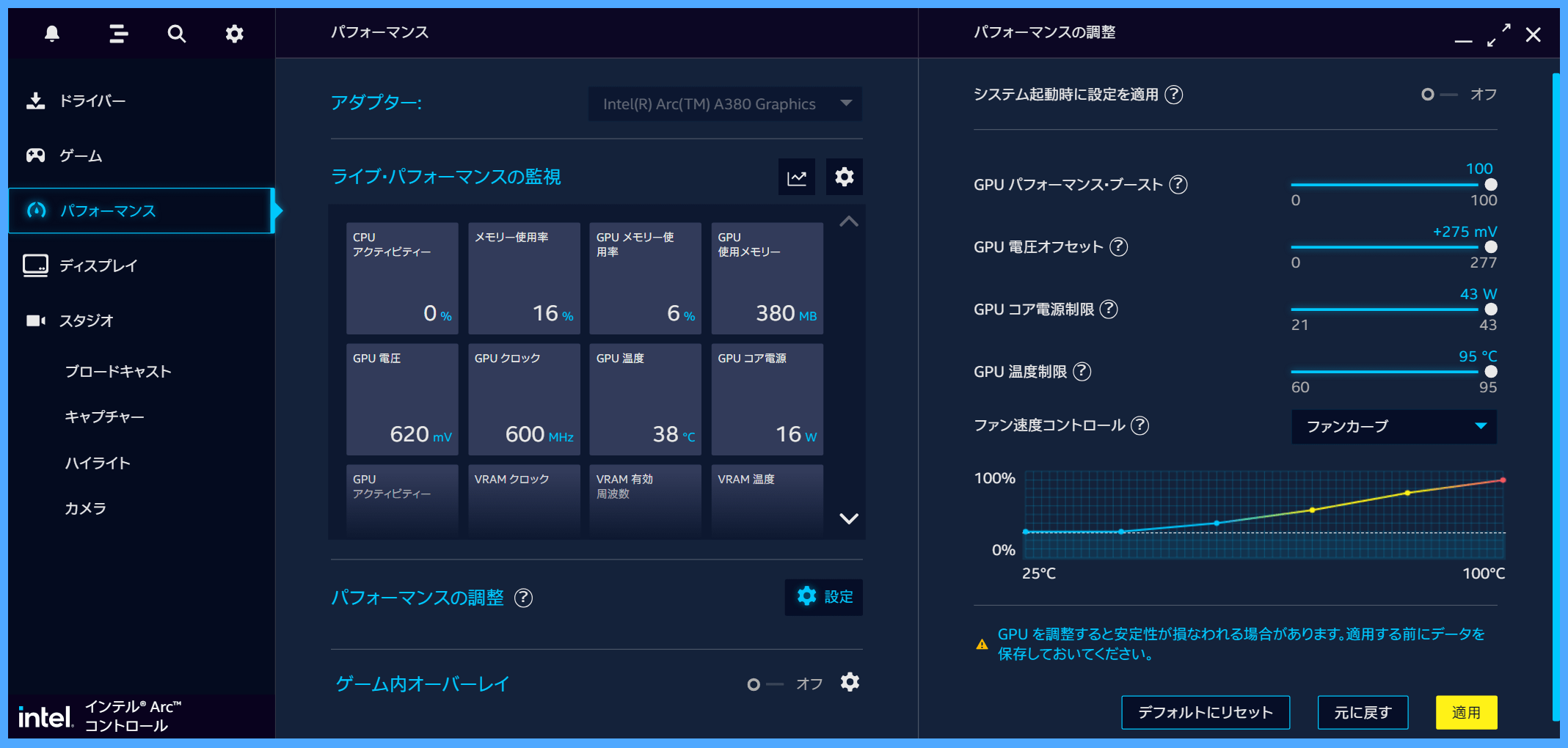Click the collapse menu lines icon

click(118, 34)
